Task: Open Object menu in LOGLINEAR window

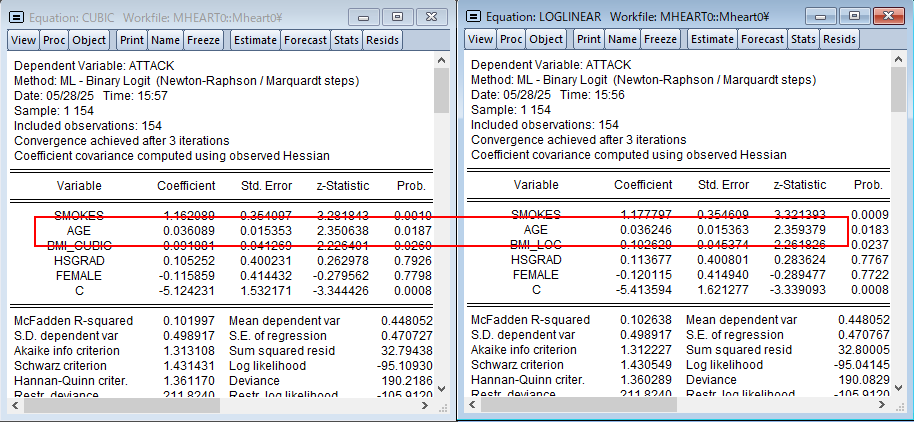Action: [546, 40]
